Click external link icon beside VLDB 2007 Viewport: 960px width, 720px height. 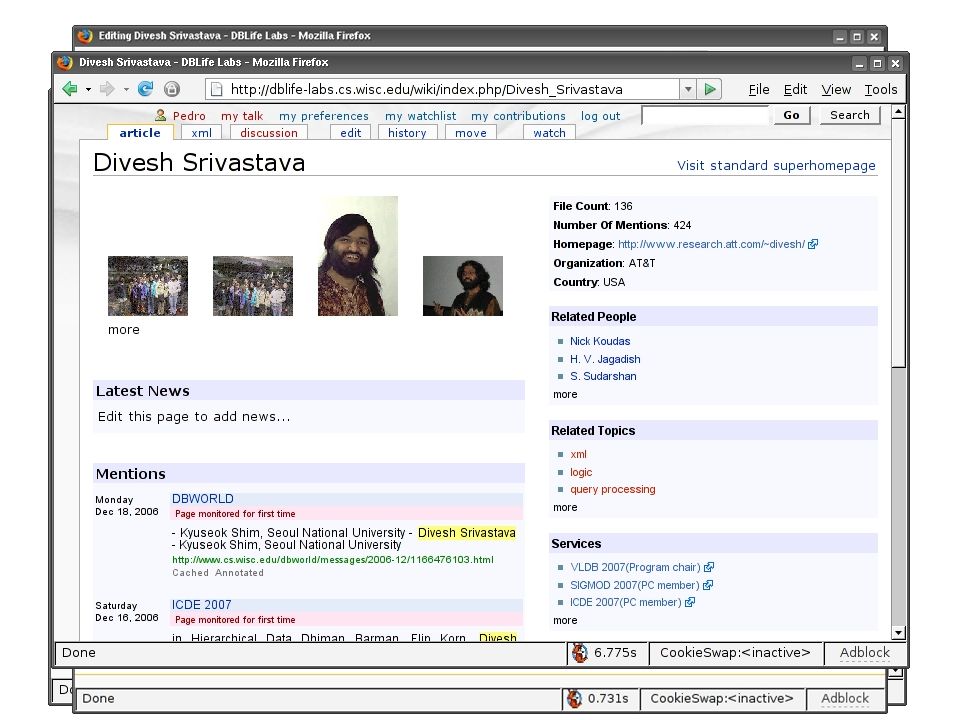tap(709, 567)
